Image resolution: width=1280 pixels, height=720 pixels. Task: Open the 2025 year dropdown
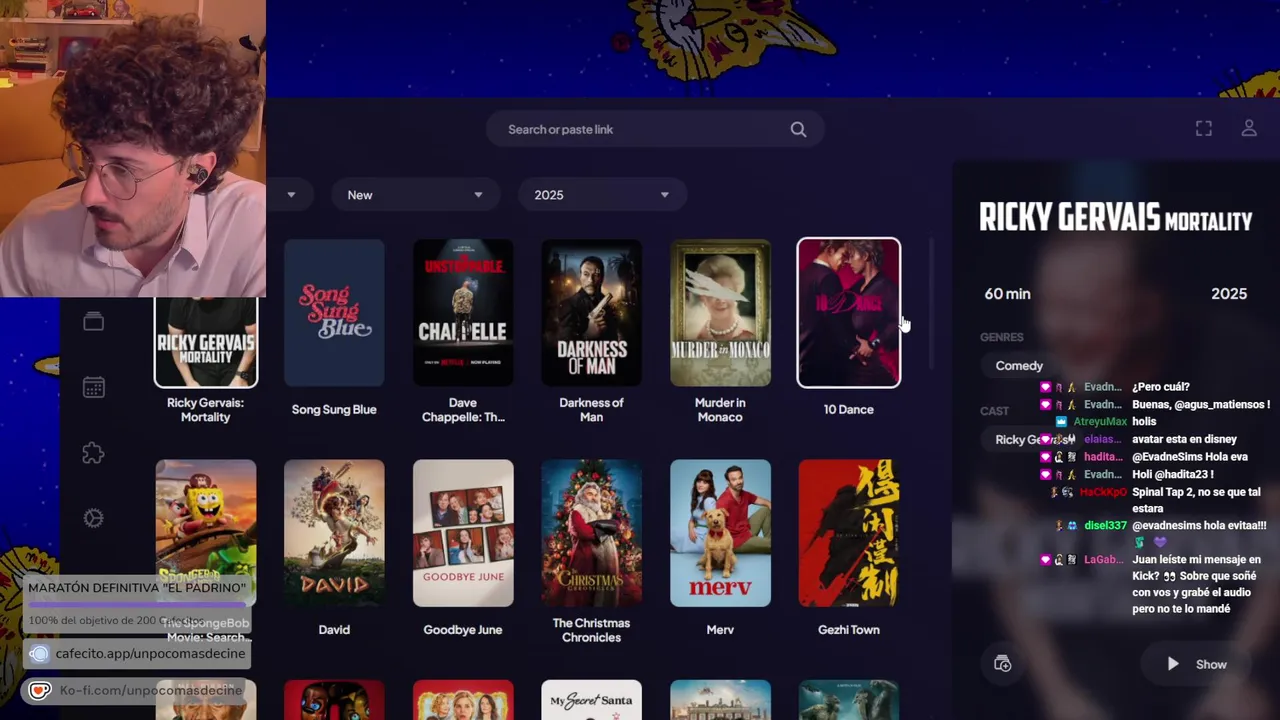coord(602,195)
